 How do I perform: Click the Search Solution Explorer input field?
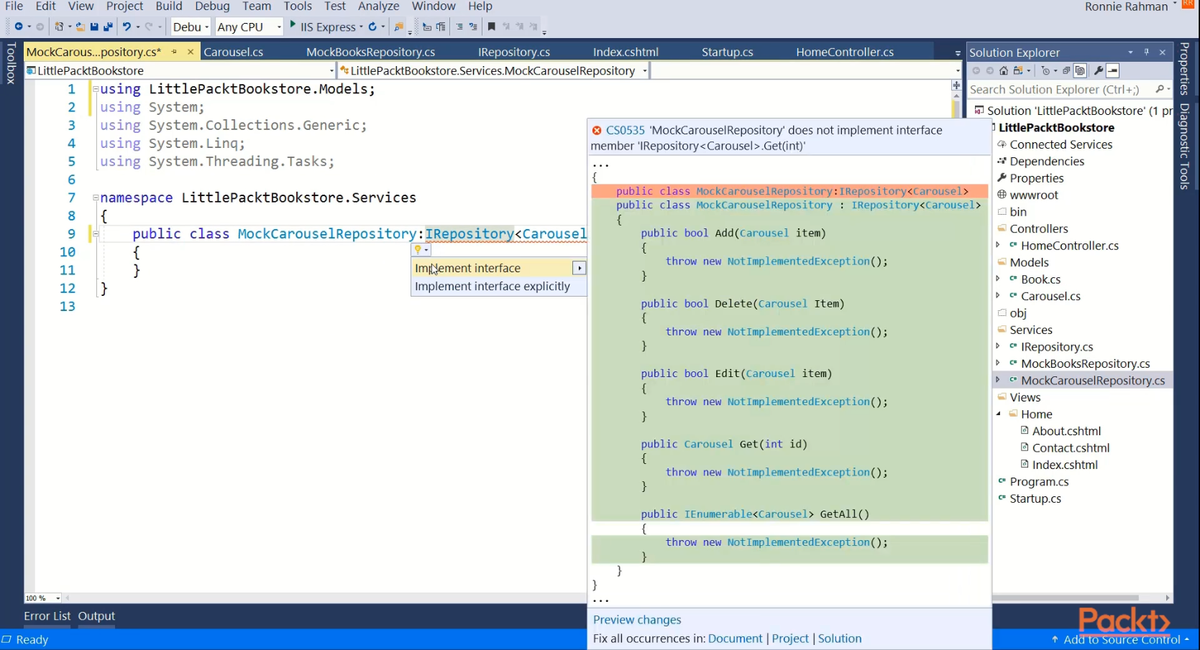point(1060,89)
